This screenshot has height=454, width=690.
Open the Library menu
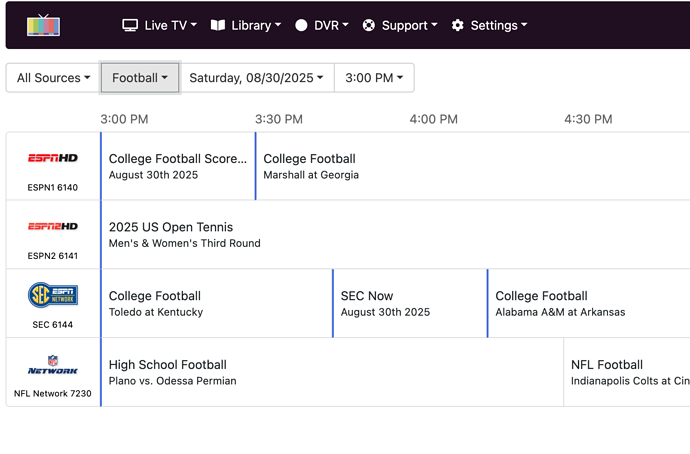pos(245,25)
